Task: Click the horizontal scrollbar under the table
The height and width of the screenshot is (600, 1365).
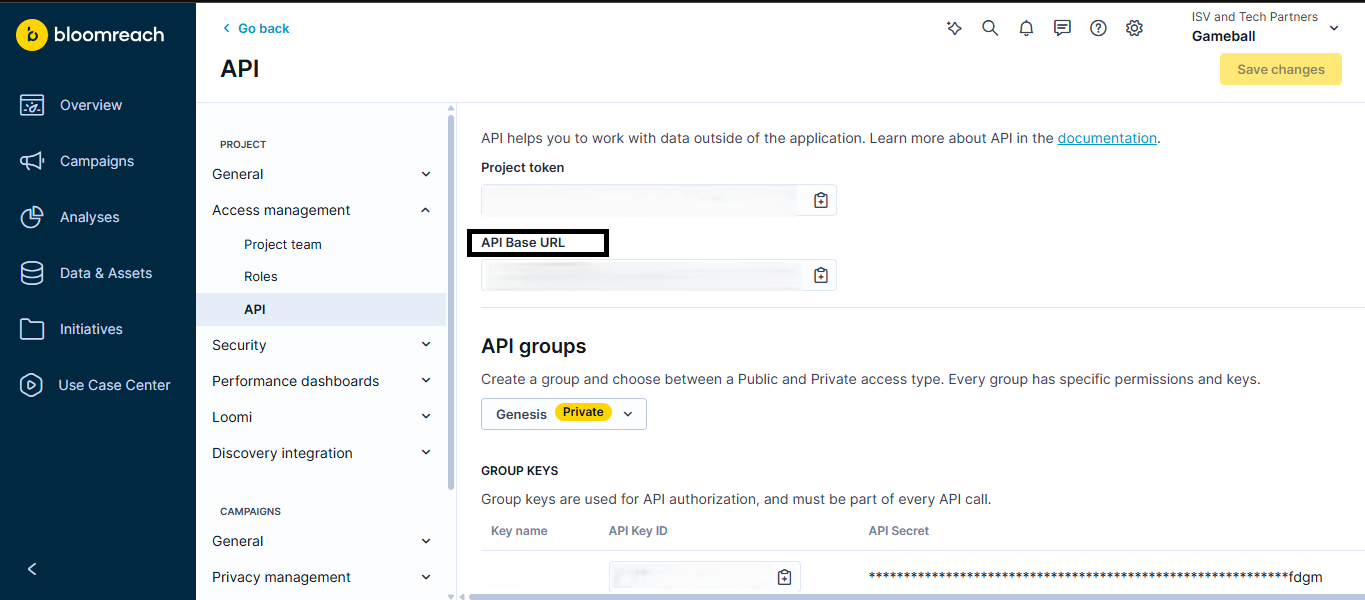Action: (x=915, y=597)
